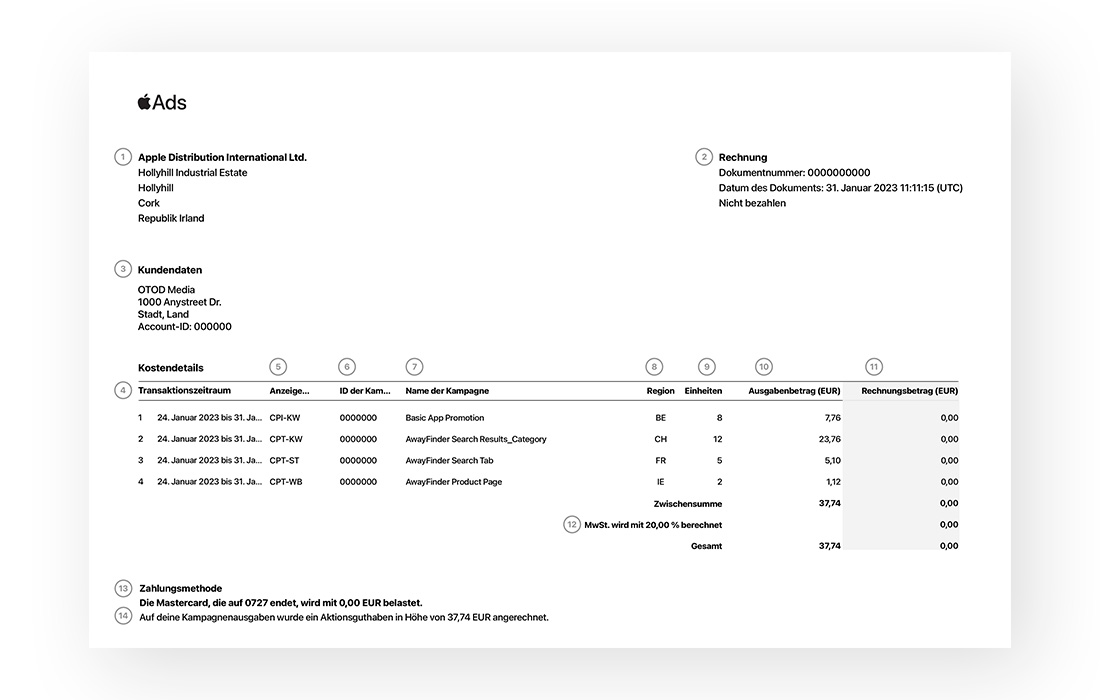Click the AwayFinder Search Tab campaign name
This screenshot has height=700, width=1100.
tap(449, 461)
